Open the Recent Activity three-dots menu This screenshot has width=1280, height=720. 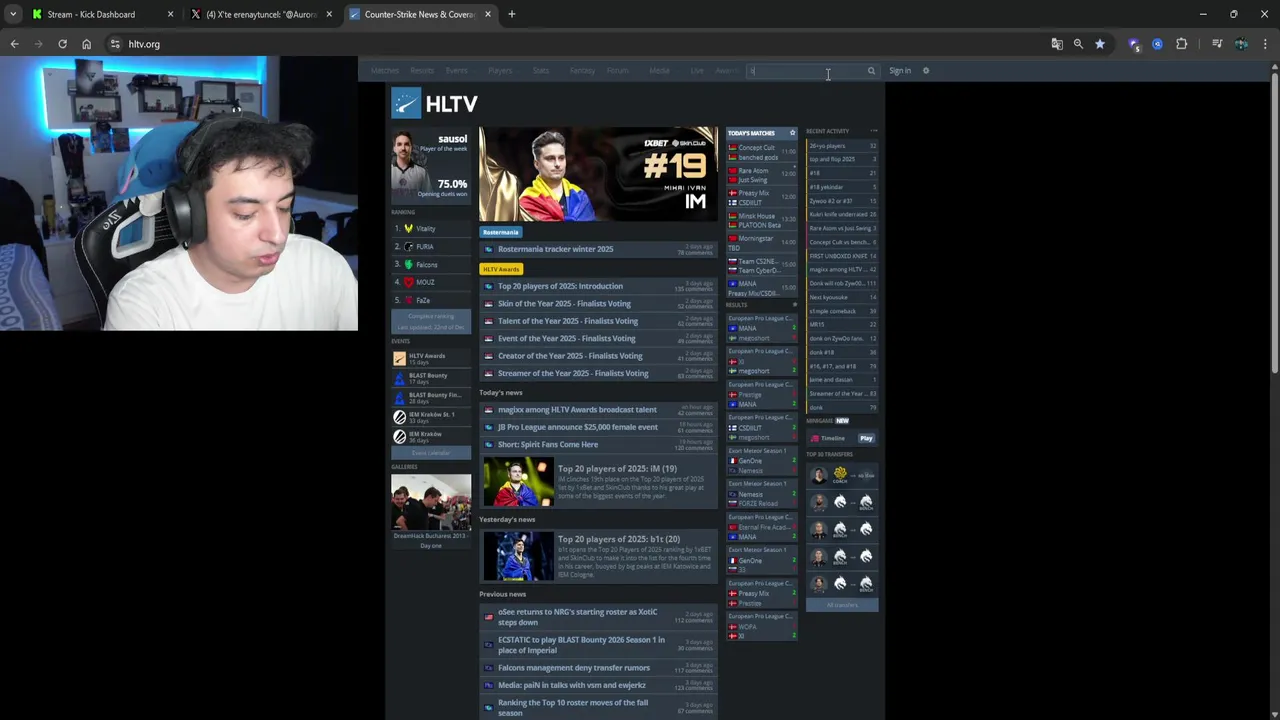pyautogui.click(x=873, y=131)
